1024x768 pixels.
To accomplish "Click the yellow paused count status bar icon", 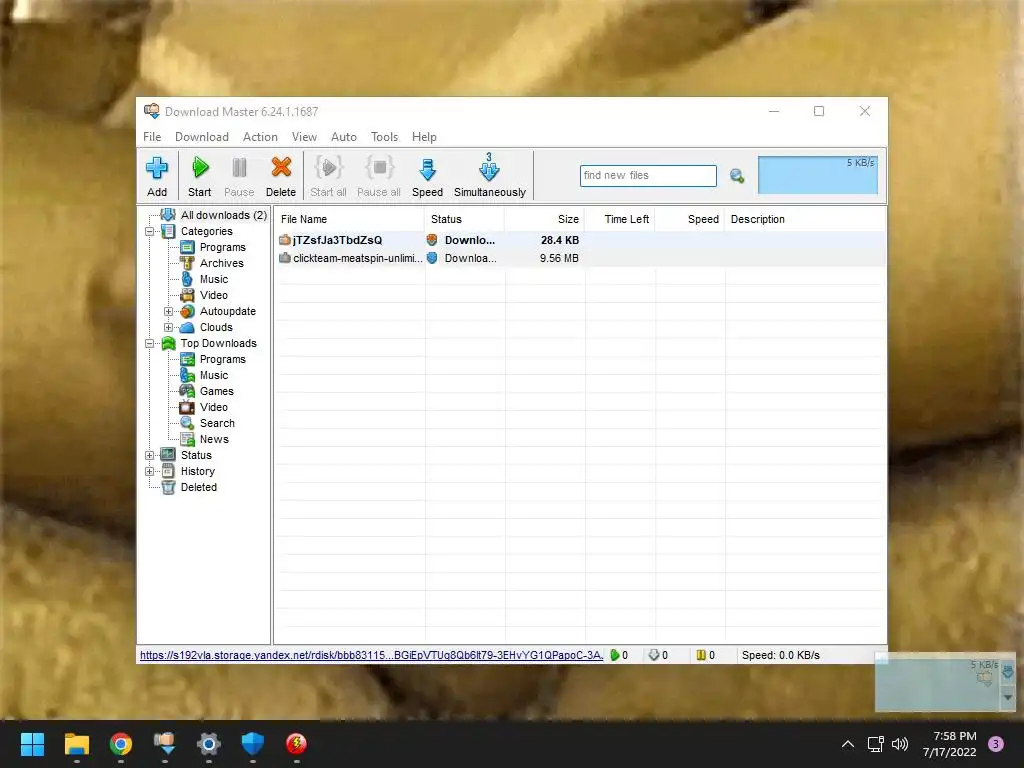I will pos(701,655).
